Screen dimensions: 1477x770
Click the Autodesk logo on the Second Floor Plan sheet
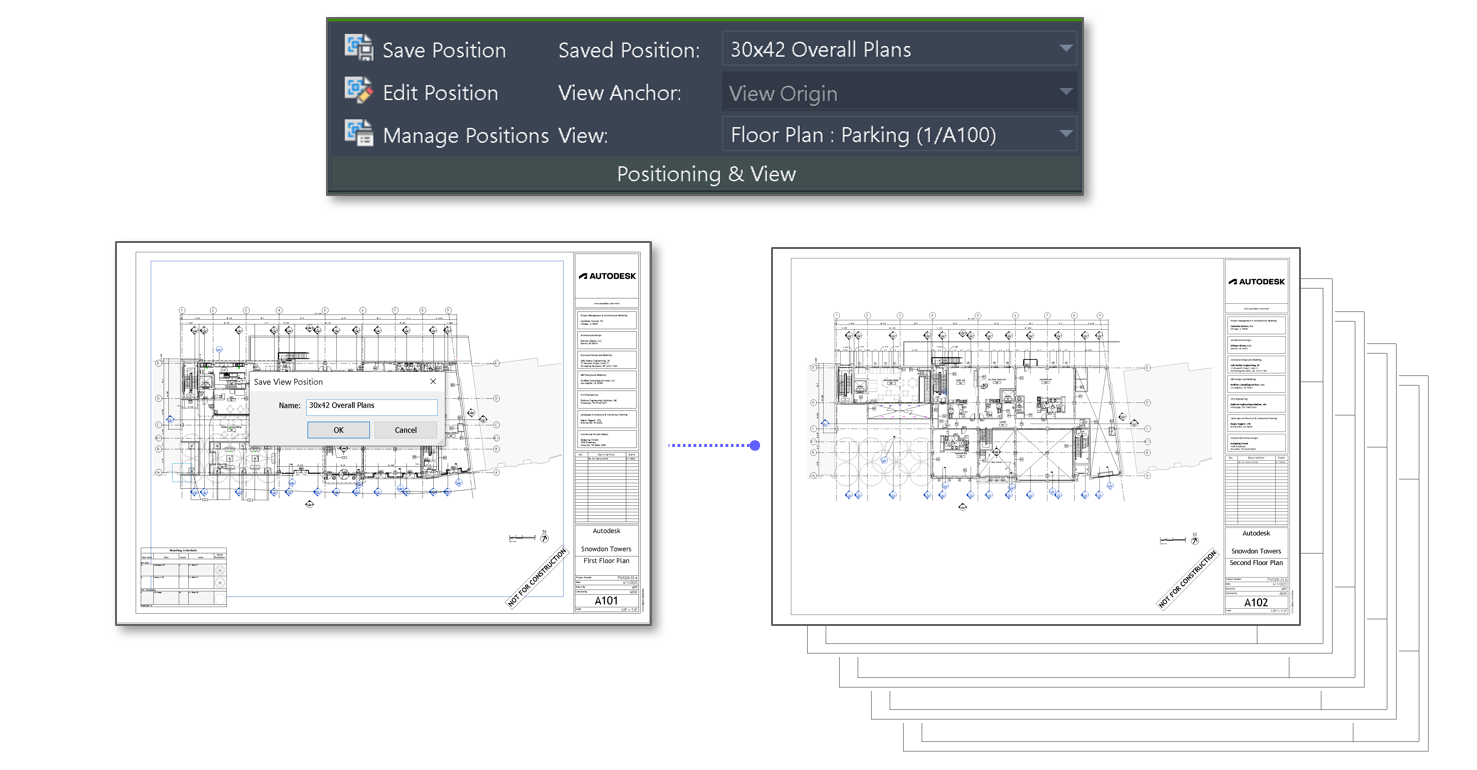tap(1256, 281)
